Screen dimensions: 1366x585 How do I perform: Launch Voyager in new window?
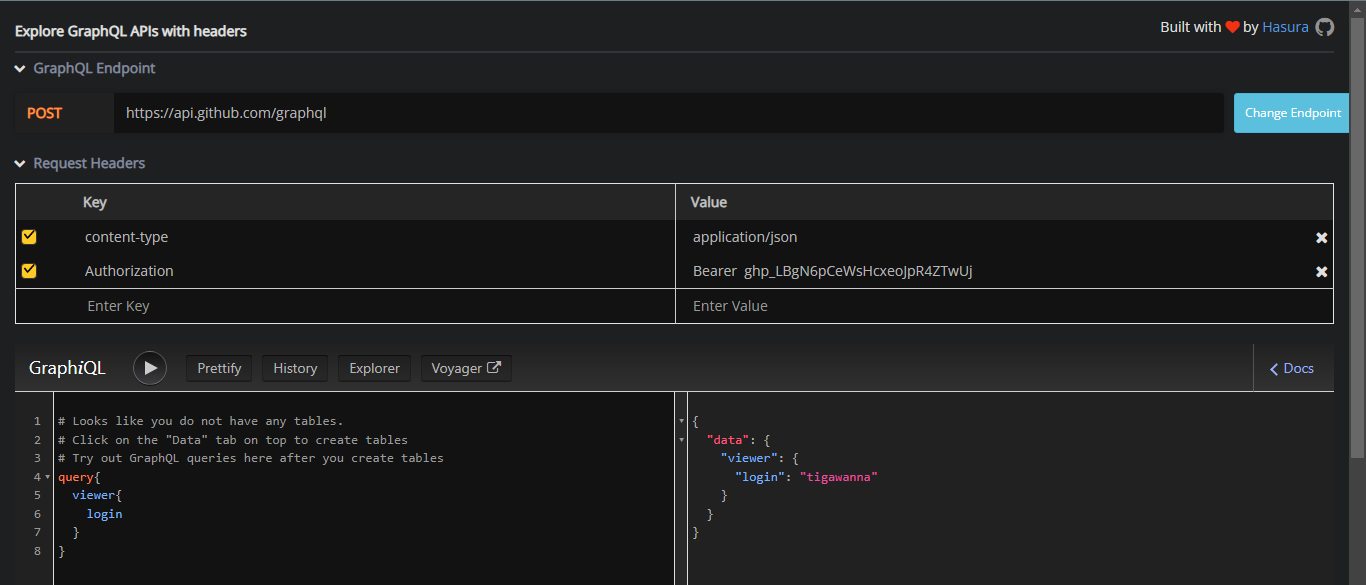coord(465,368)
